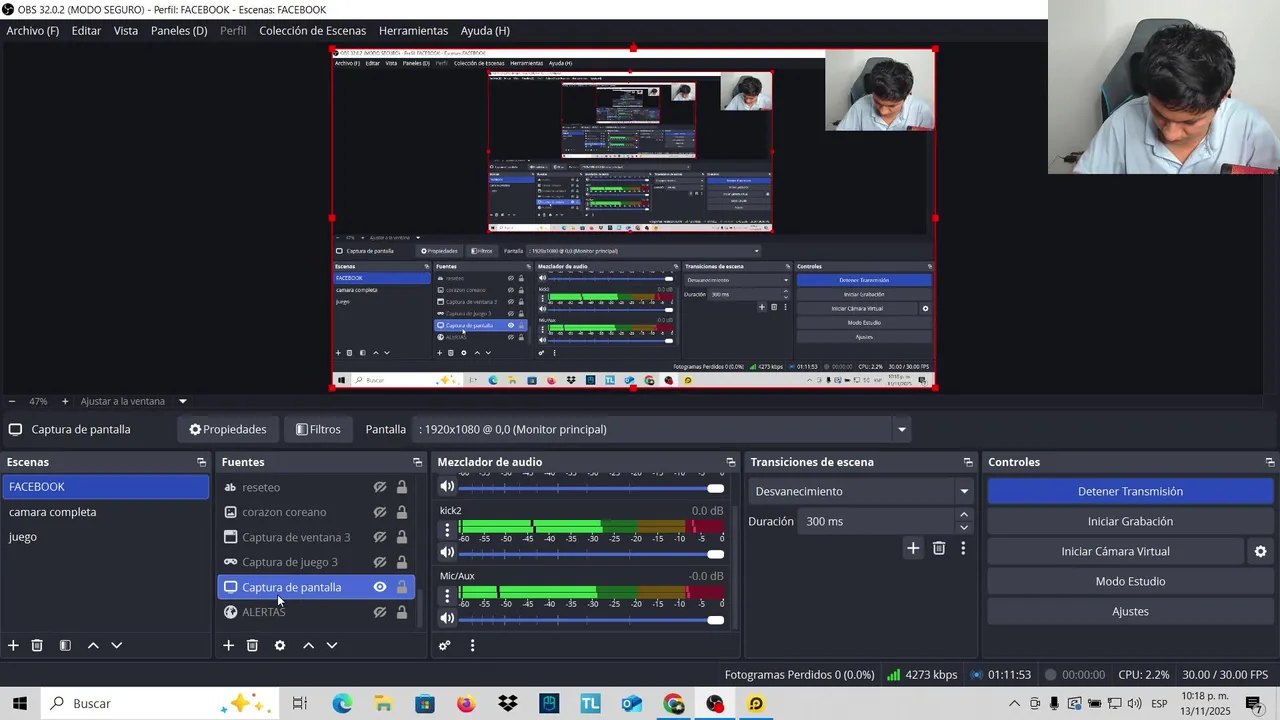1280x720 pixels.
Task: Zoom in preview with plus icon
Action: click(x=65, y=401)
